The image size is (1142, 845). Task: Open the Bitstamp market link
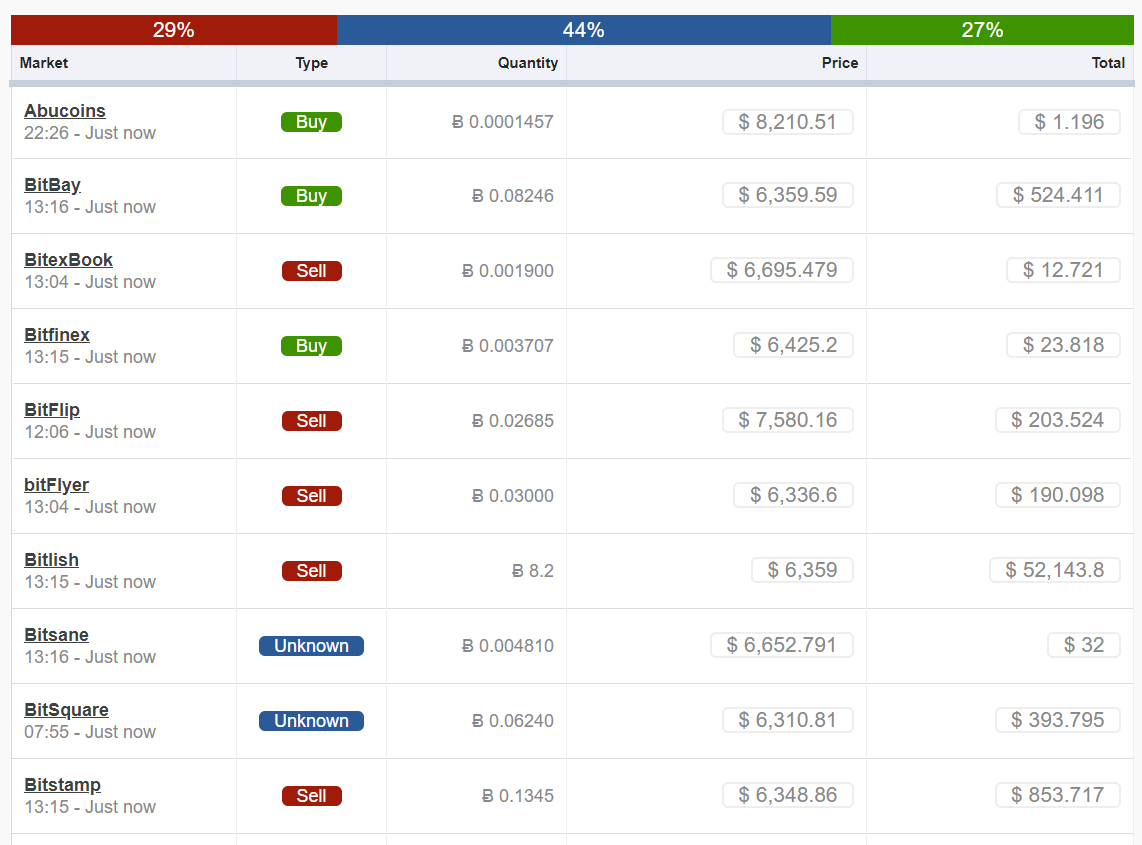(62, 785)
